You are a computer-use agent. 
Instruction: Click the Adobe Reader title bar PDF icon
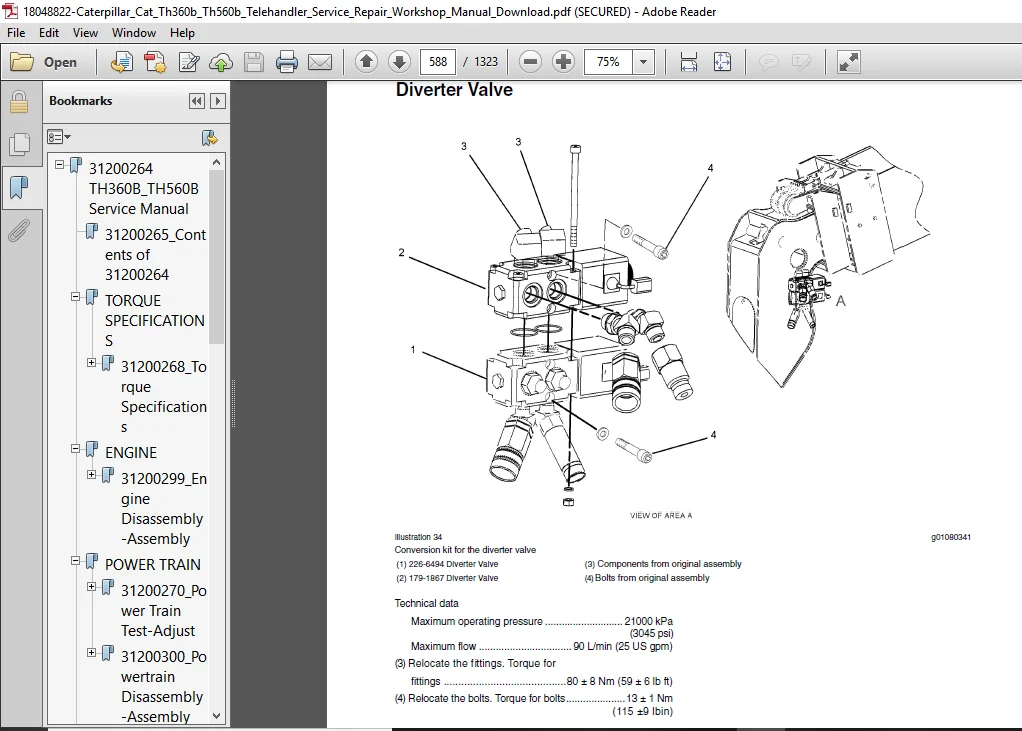click(x=10, y=11)
